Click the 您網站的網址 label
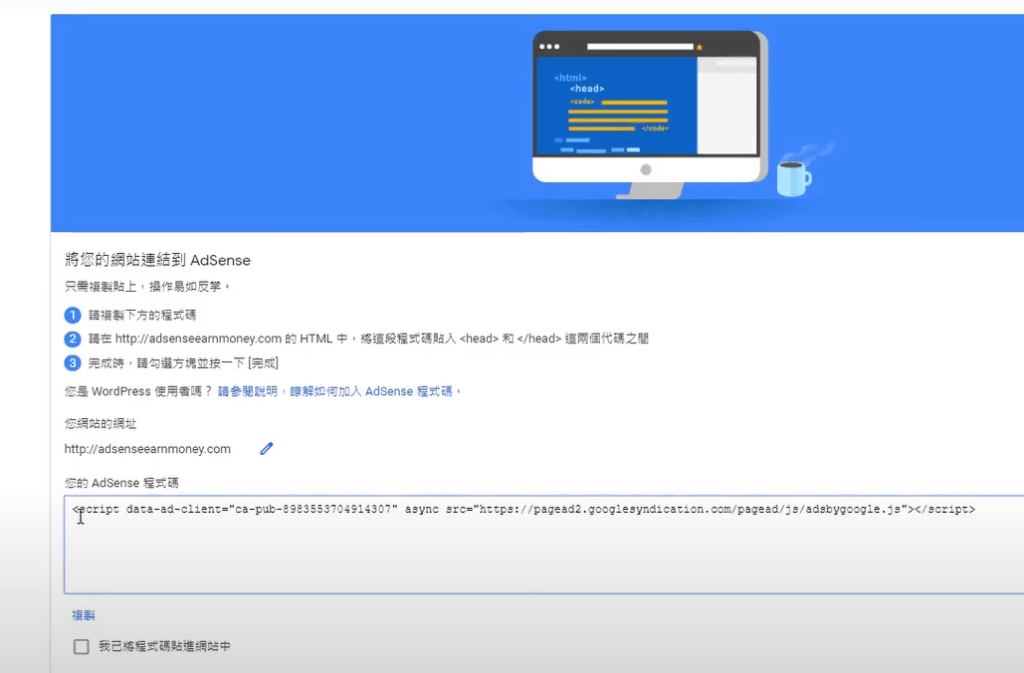 (100, 424)
